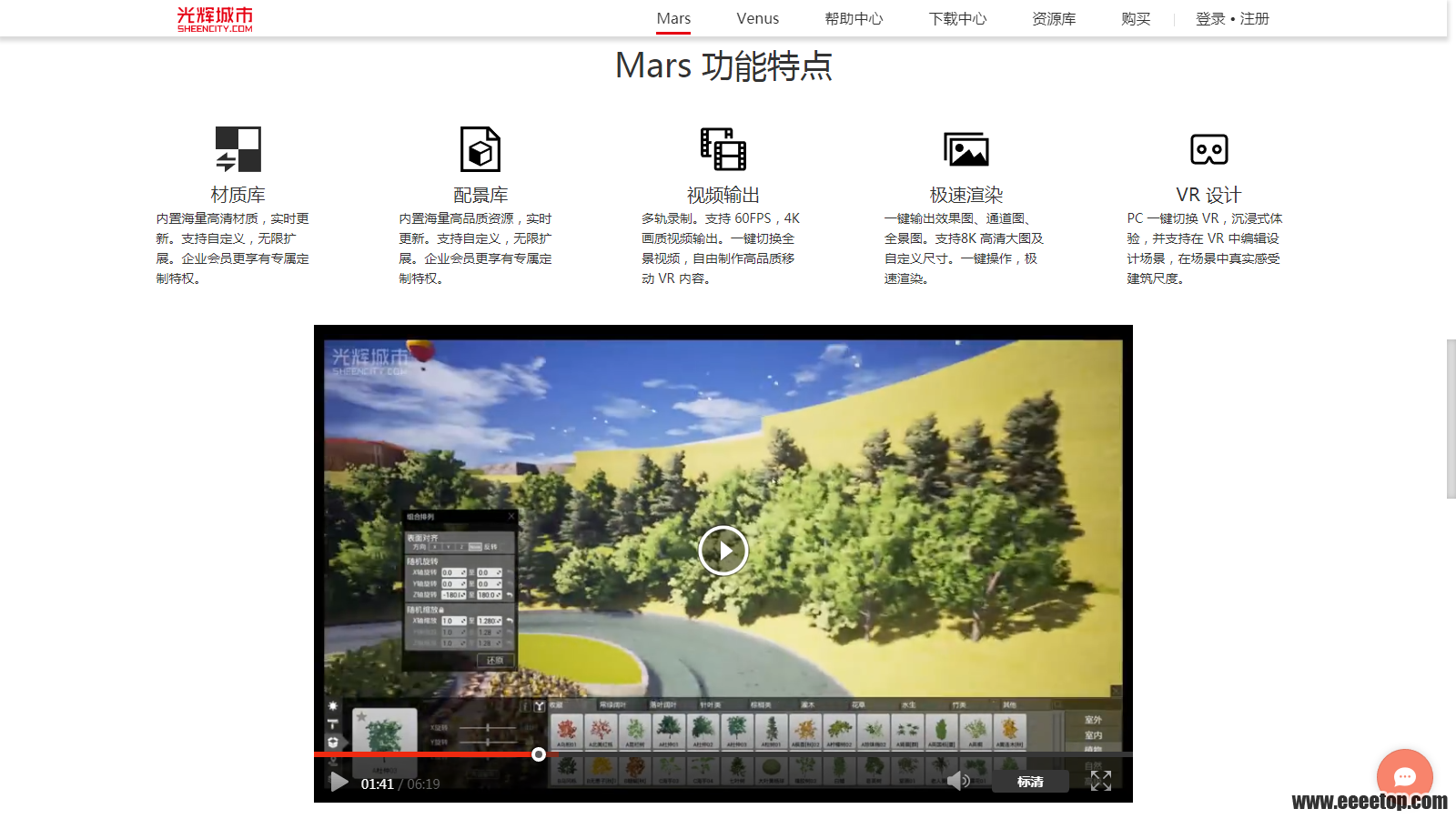1456x819 pixels.
Task: Select the 配景库 heading text
Action: coord(480,195)
